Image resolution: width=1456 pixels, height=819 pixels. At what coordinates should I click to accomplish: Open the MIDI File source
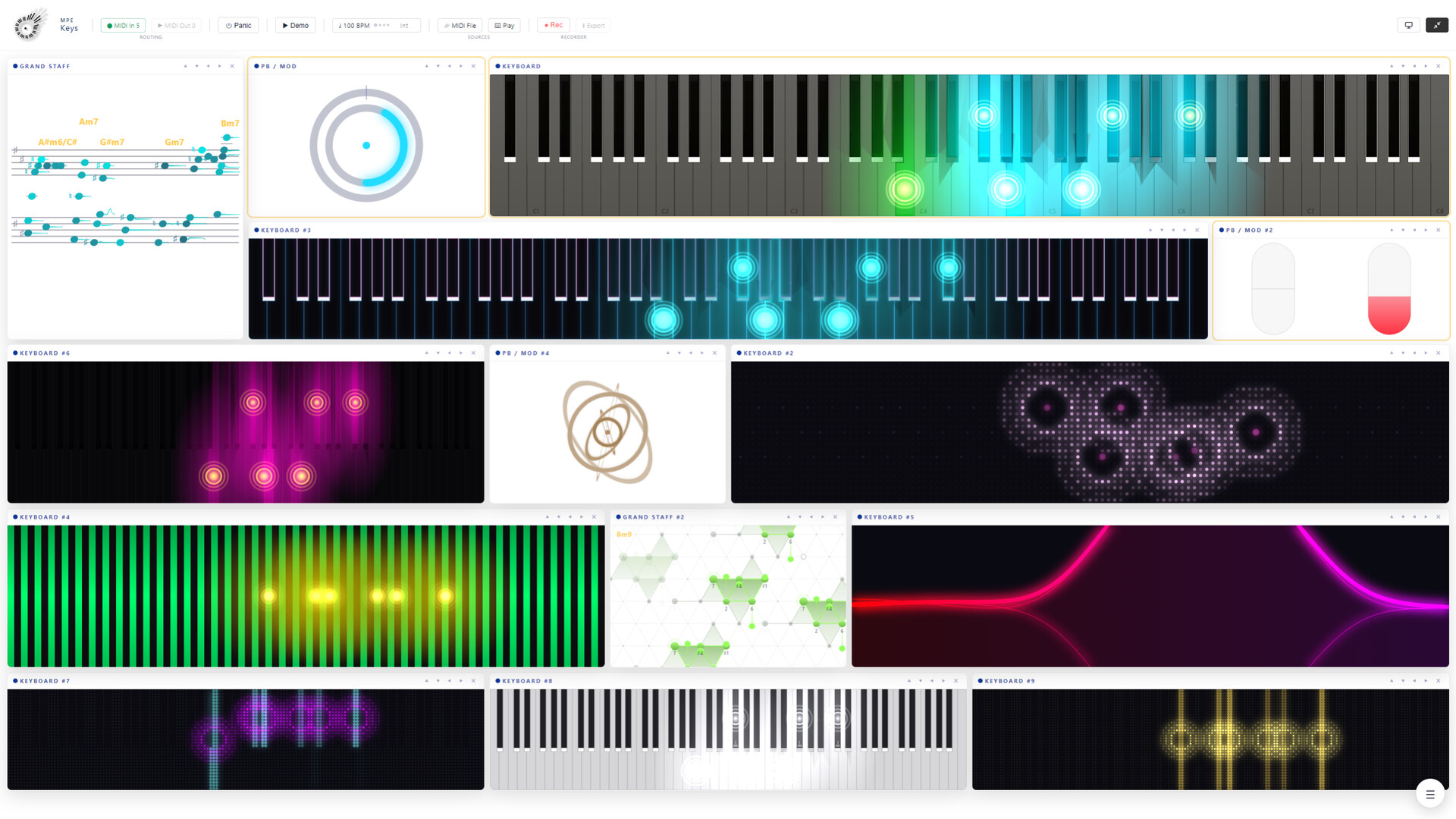point(460,25)
